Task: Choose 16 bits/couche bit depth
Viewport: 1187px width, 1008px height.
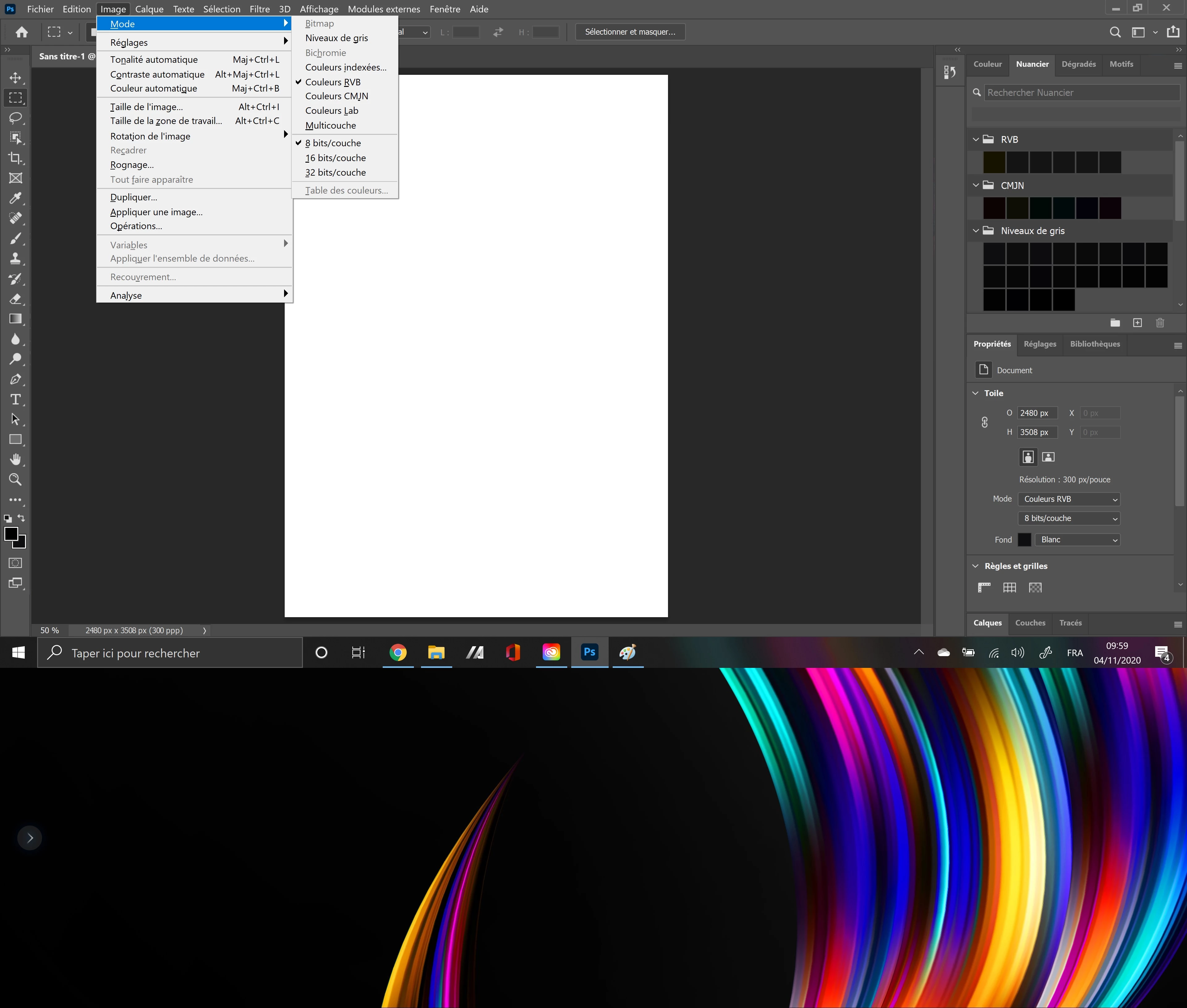Action: click(x=335, y=158)
